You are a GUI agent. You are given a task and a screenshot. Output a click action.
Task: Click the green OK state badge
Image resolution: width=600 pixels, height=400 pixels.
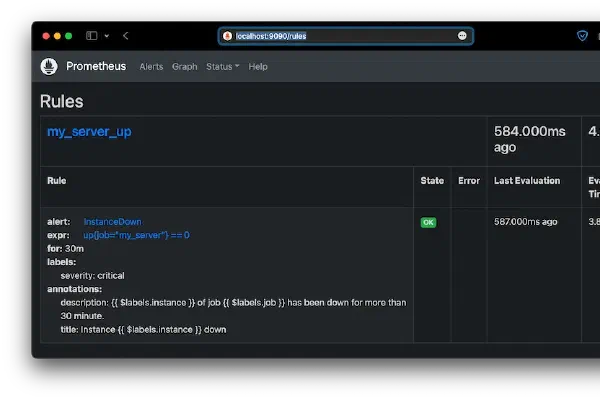[428, 222]
